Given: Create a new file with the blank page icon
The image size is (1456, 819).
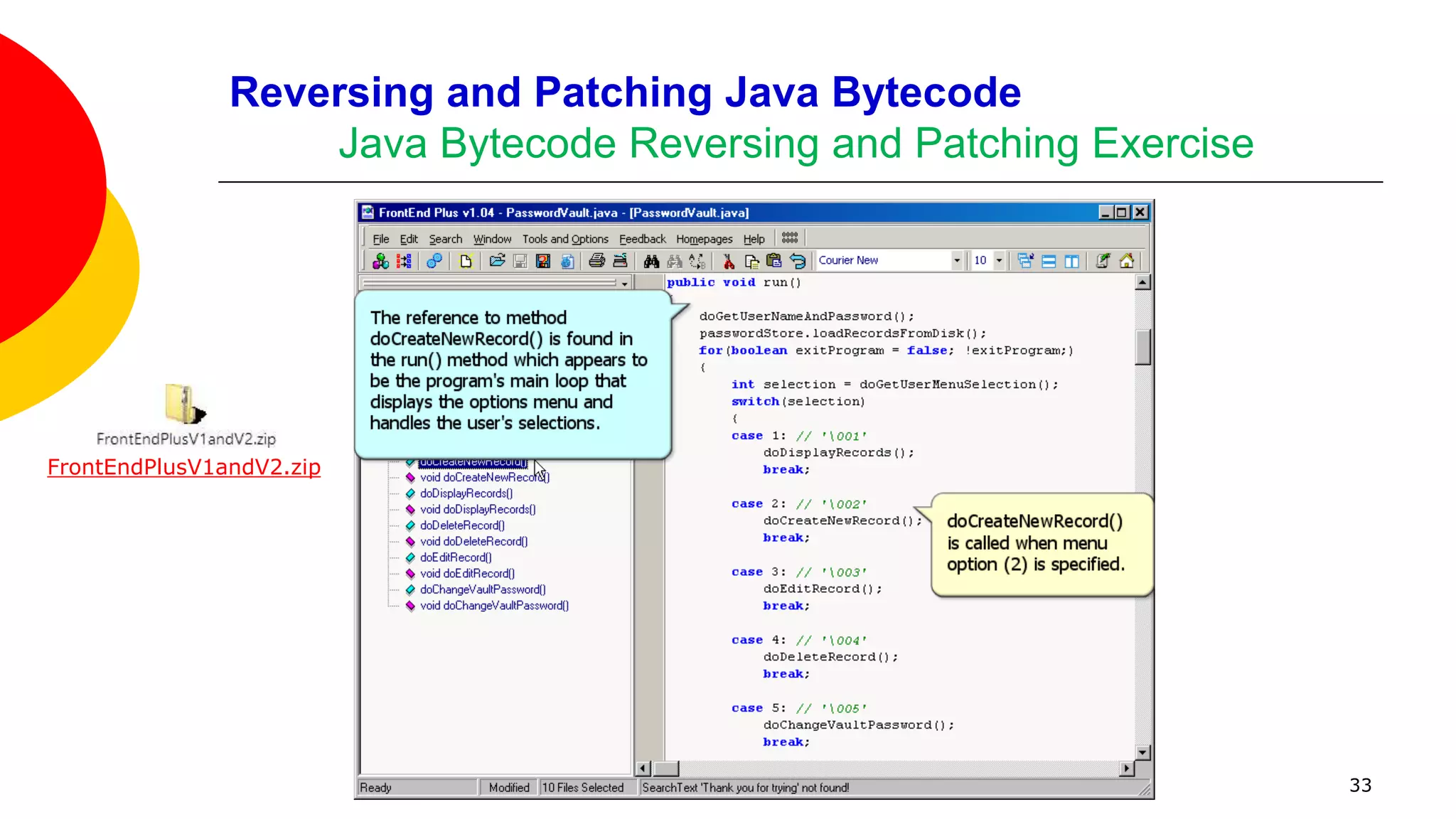Looking at the screenshot, I should [466, 261].
